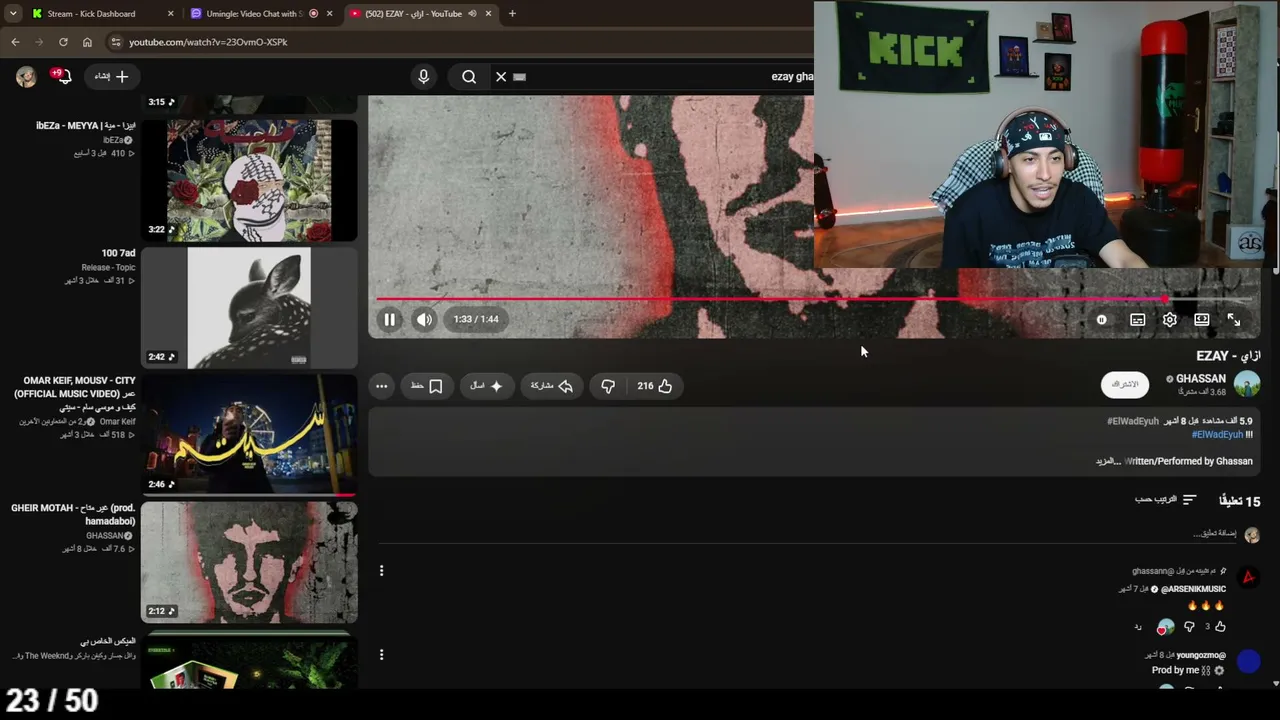Toggle the player autoplay switch

tap(1101, 319)
